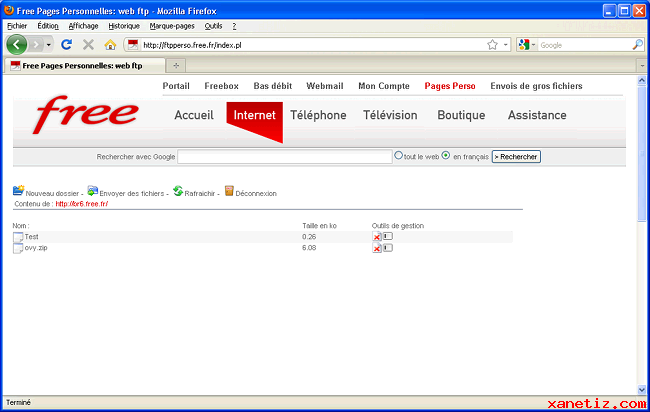Open the Historique menu
This screenshot has height=412, width=650.
(124, 26)
